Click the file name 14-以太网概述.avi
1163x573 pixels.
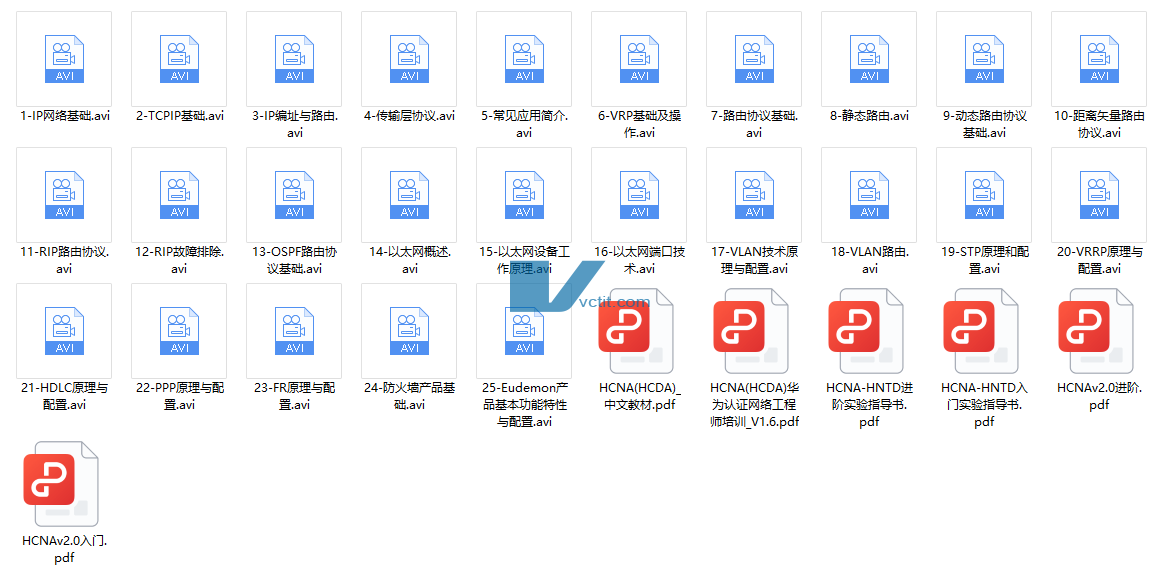pyautogui.click(x=409, y=260)
